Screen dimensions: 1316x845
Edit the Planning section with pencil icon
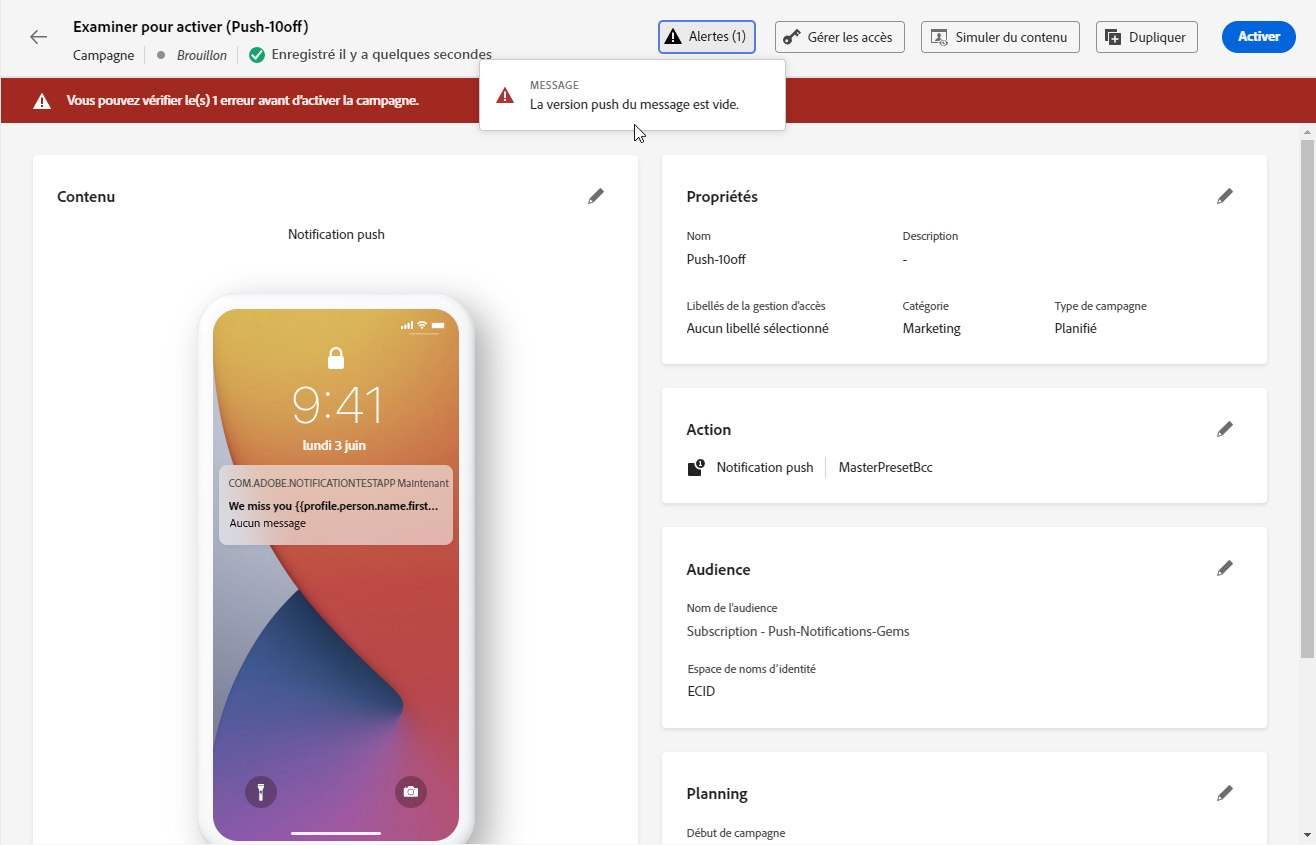[1225, 793]
